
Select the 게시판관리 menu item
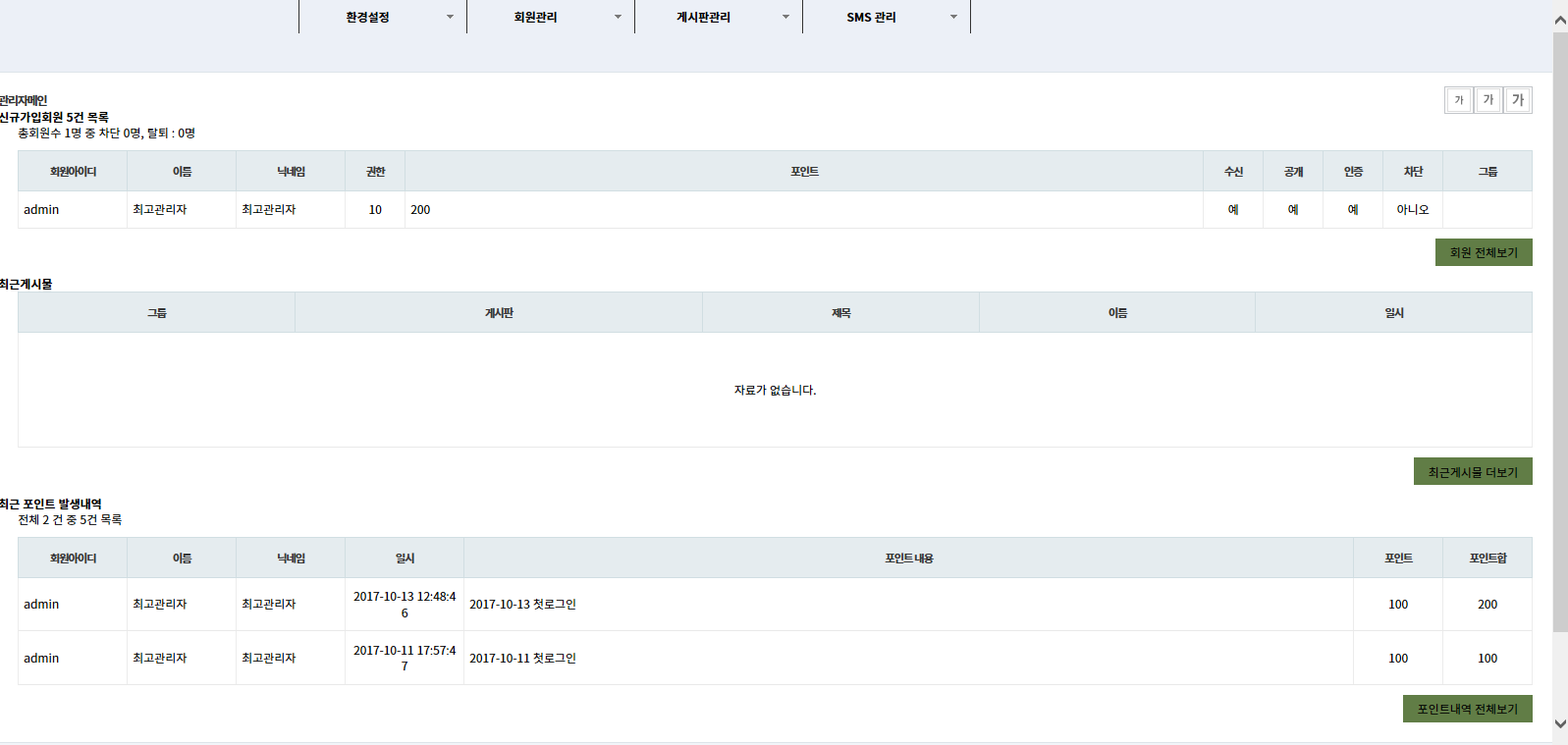[x=703, y=17]
